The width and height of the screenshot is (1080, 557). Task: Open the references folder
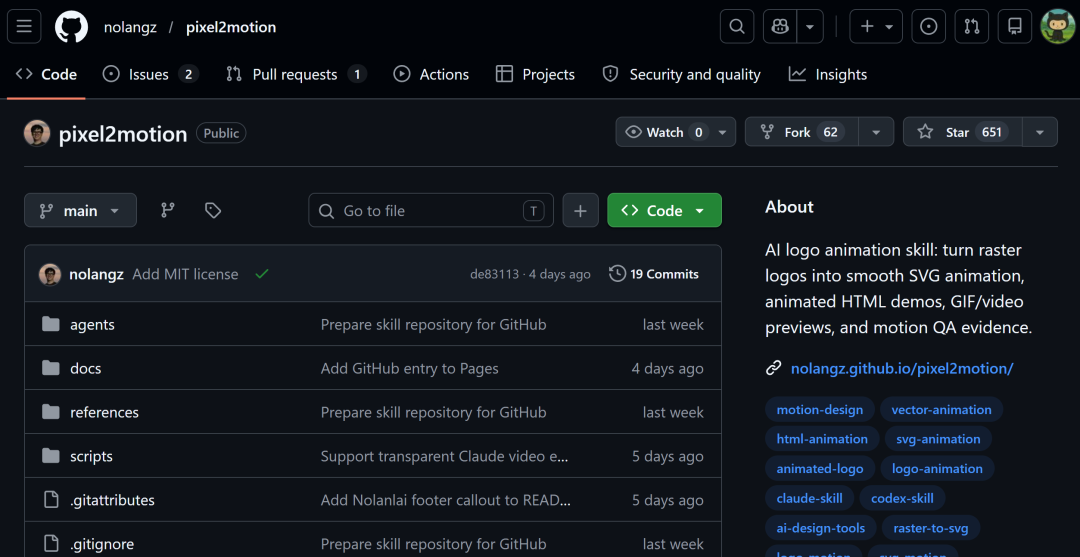point(104,412)
